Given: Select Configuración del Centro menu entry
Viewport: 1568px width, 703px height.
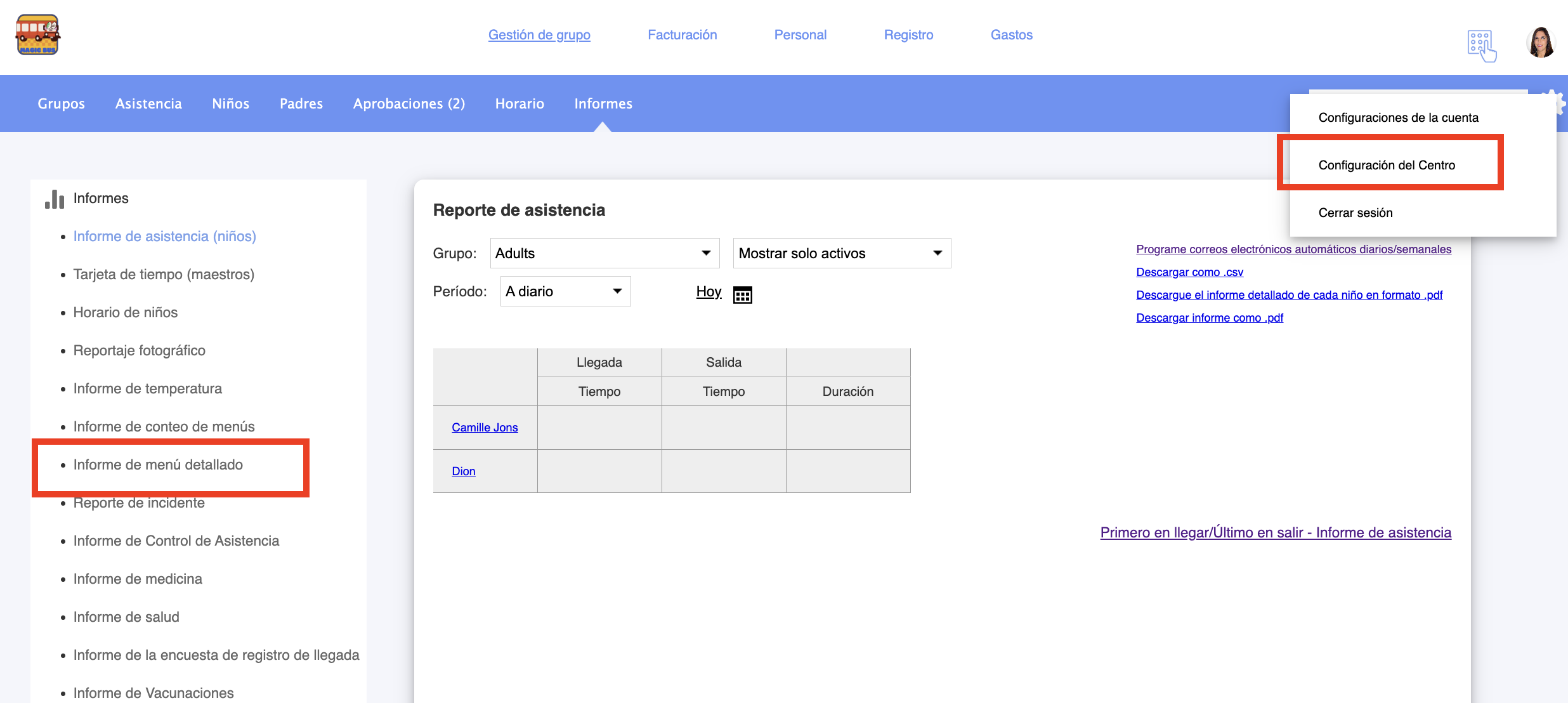Looking at the screenshot, I should (1387, 165).
